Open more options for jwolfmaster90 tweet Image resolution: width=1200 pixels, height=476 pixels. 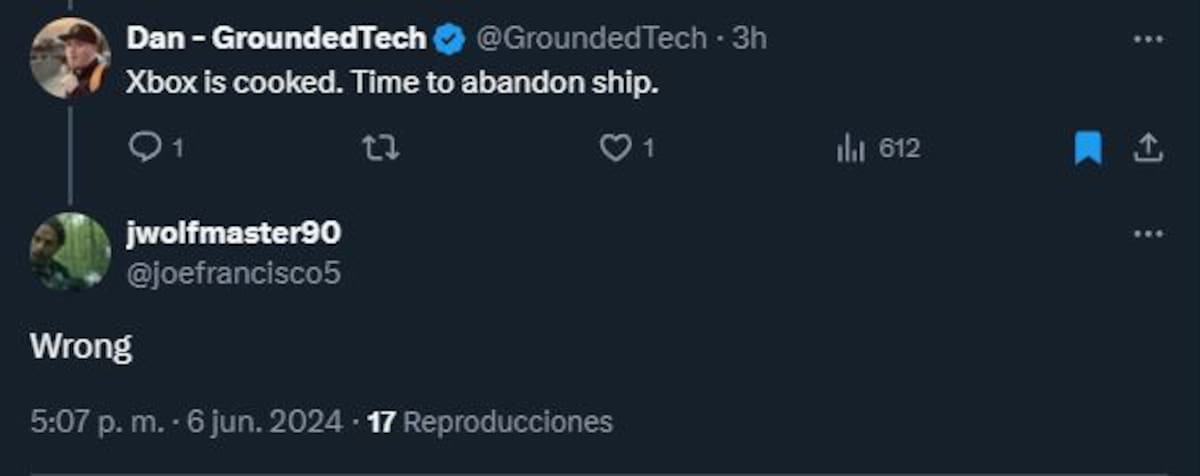pyautogui.click(x=1147, y=234)
